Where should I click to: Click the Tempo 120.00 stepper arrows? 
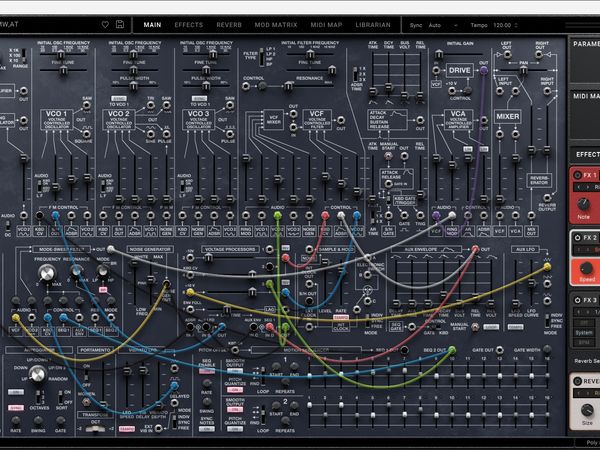pos(516,25)
